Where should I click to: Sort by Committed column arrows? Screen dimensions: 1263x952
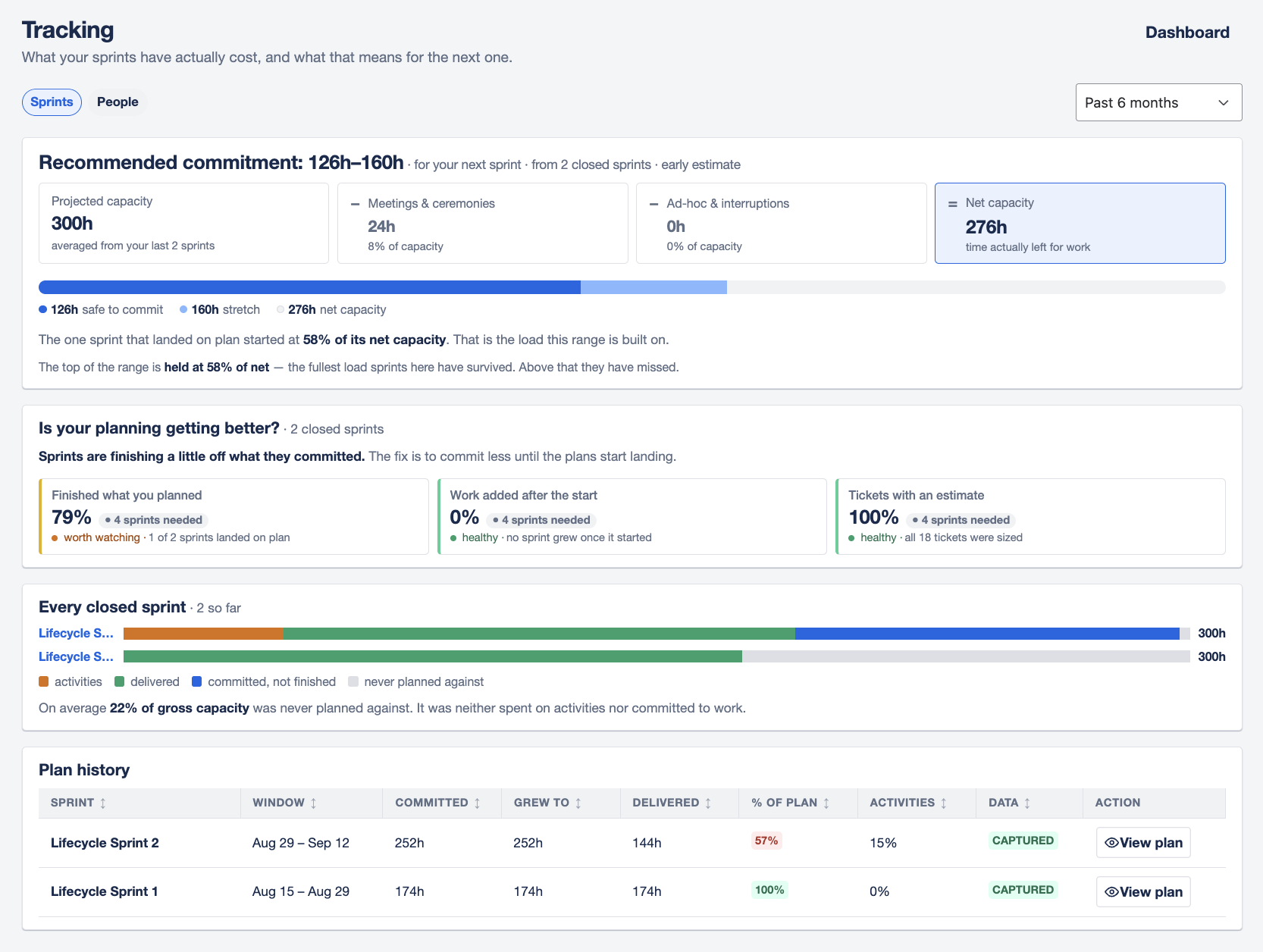pyautogui.click(x=477, y=803)
